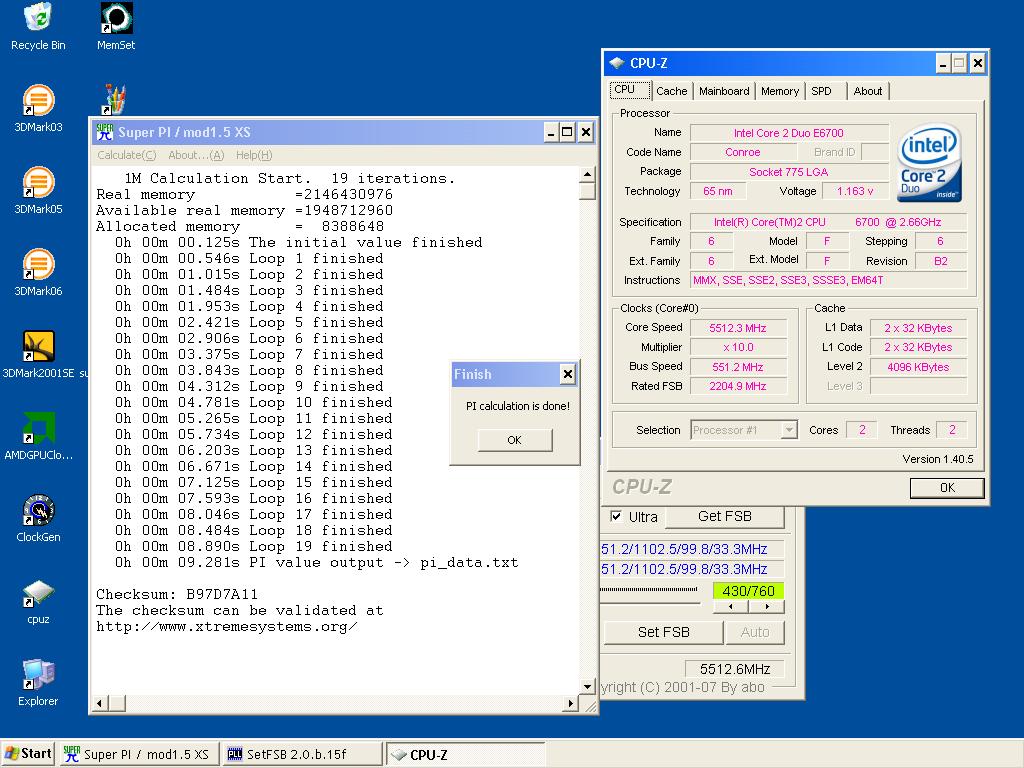Screen dimensions: 1024x768
Task: Launch the AMDGPUClock desktop shortcut
Action: click(x=38, y=436)
